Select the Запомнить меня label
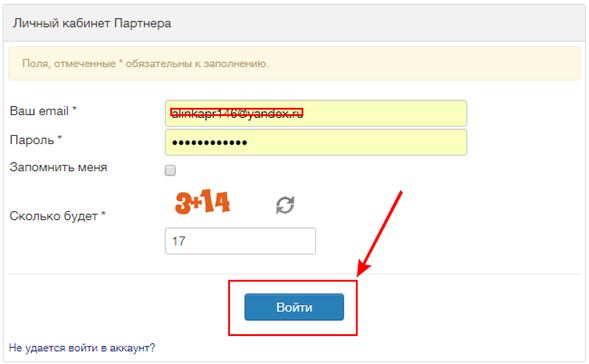The width and height of the screenshot is (589, 364). coord(58,167)
